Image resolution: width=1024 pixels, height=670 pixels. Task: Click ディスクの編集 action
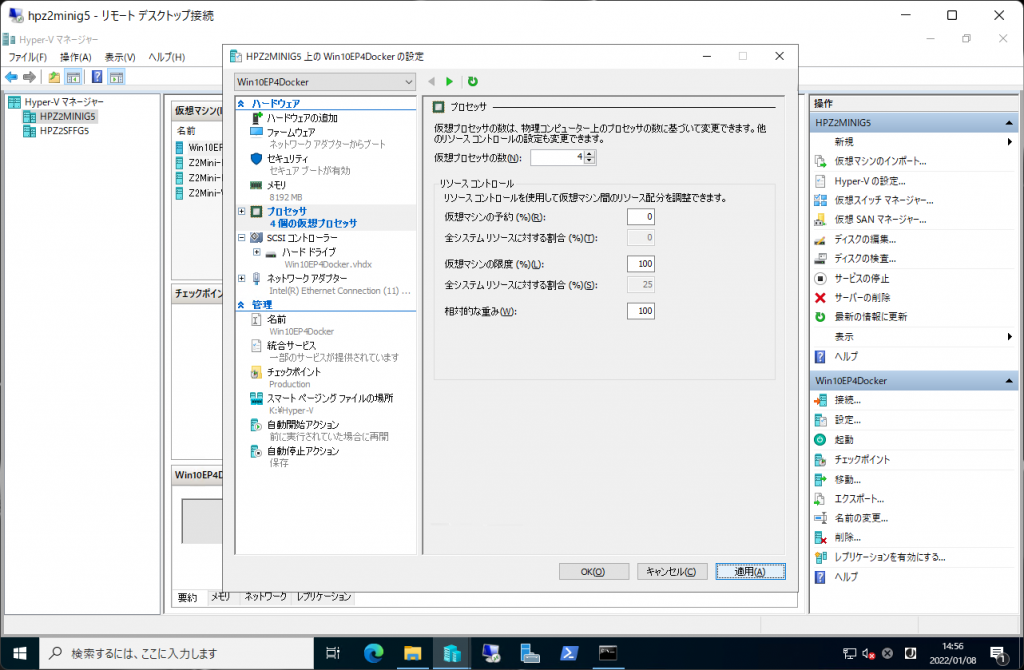[865, 240]
